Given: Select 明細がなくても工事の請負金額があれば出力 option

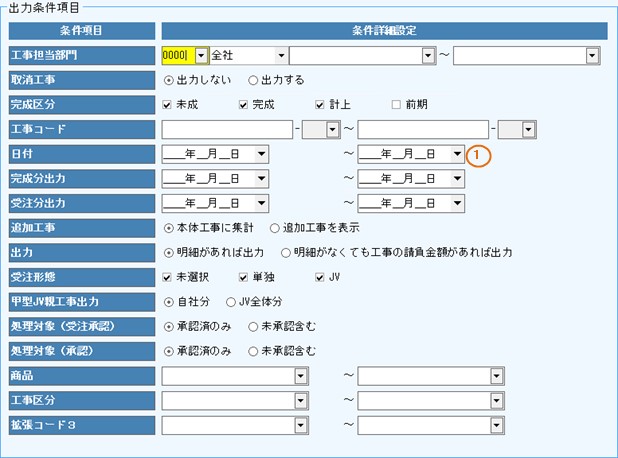Looking at the screenshot, I should (x=287, y=252).
